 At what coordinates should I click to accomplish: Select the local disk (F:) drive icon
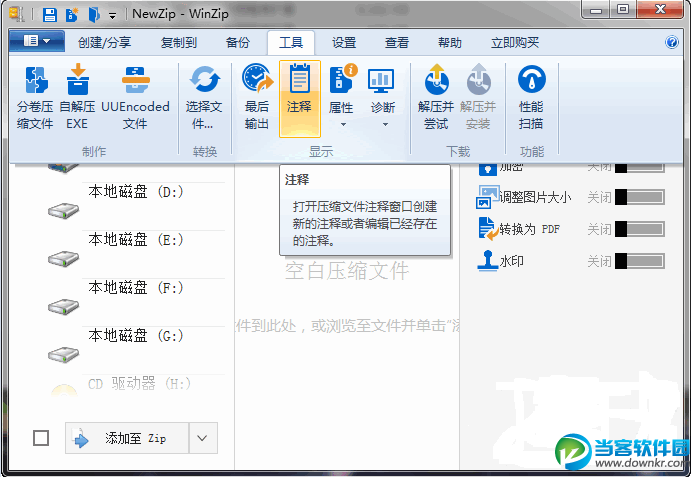tap(63, 307)
